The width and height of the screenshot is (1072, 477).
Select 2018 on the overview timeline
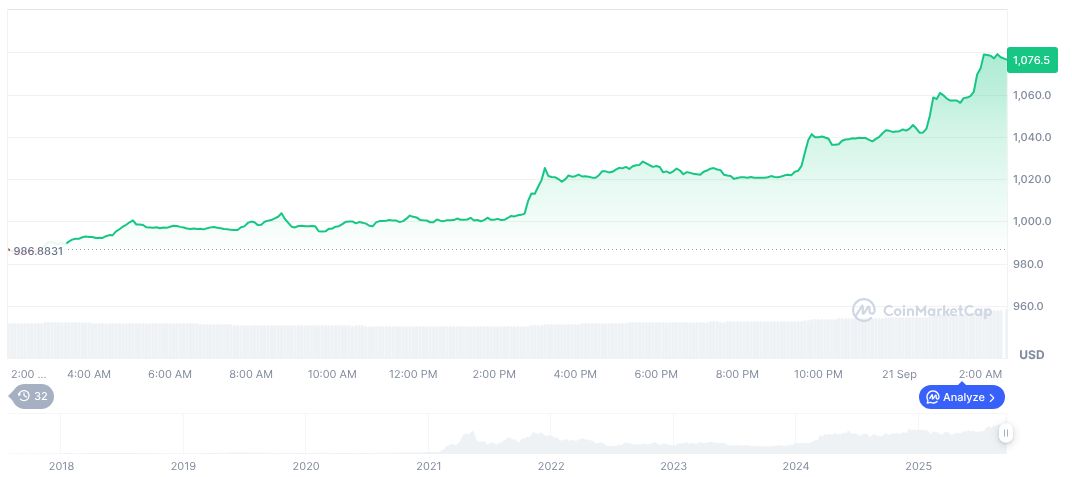(61, 466)
